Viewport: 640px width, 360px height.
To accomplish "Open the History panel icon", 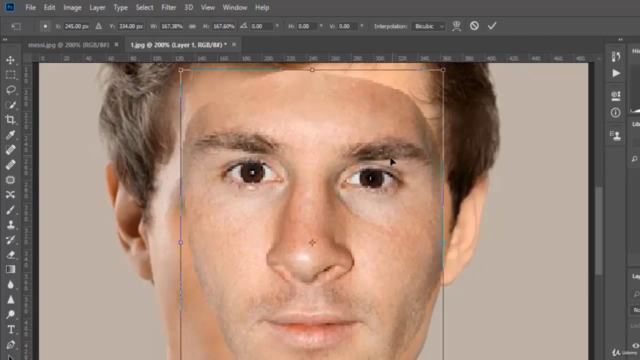I will click(616, 57).
